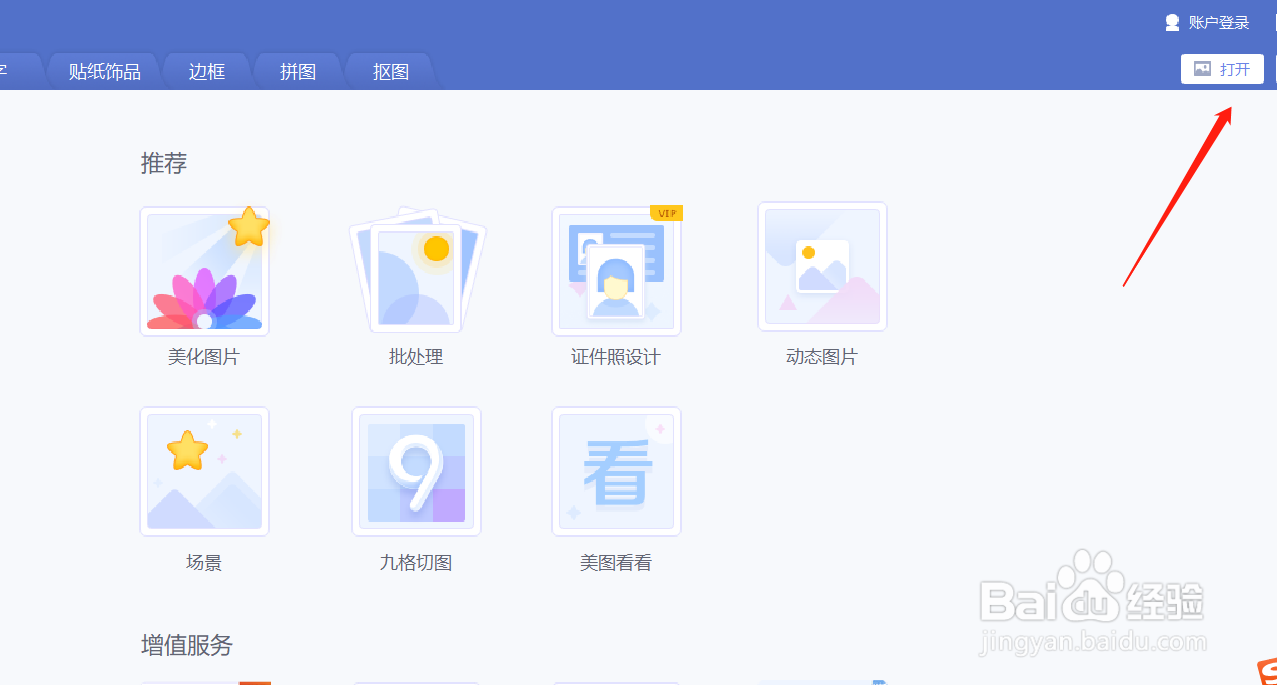Click the 增值服务 section heading

tap(185, 645)
